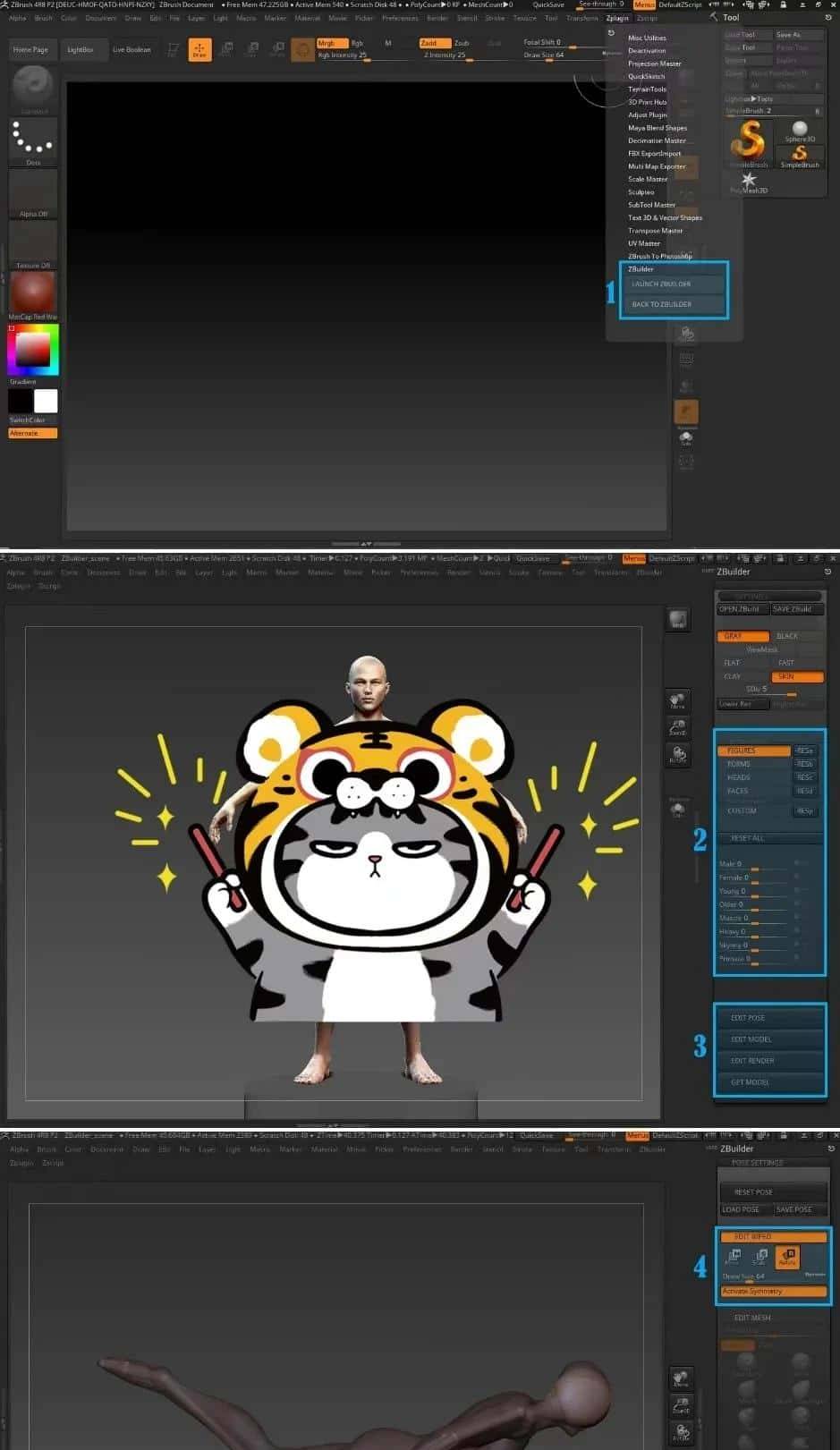Toggle the Zadd button

[x=434, y=43]
